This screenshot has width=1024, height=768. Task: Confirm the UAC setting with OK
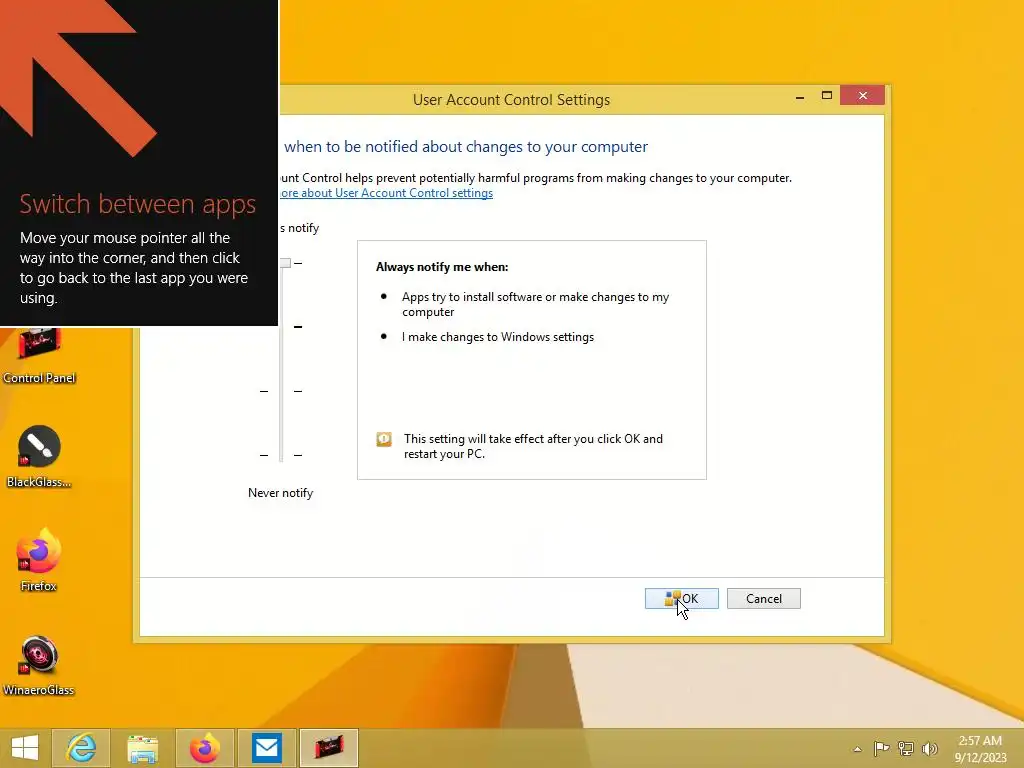coord(681,598)
